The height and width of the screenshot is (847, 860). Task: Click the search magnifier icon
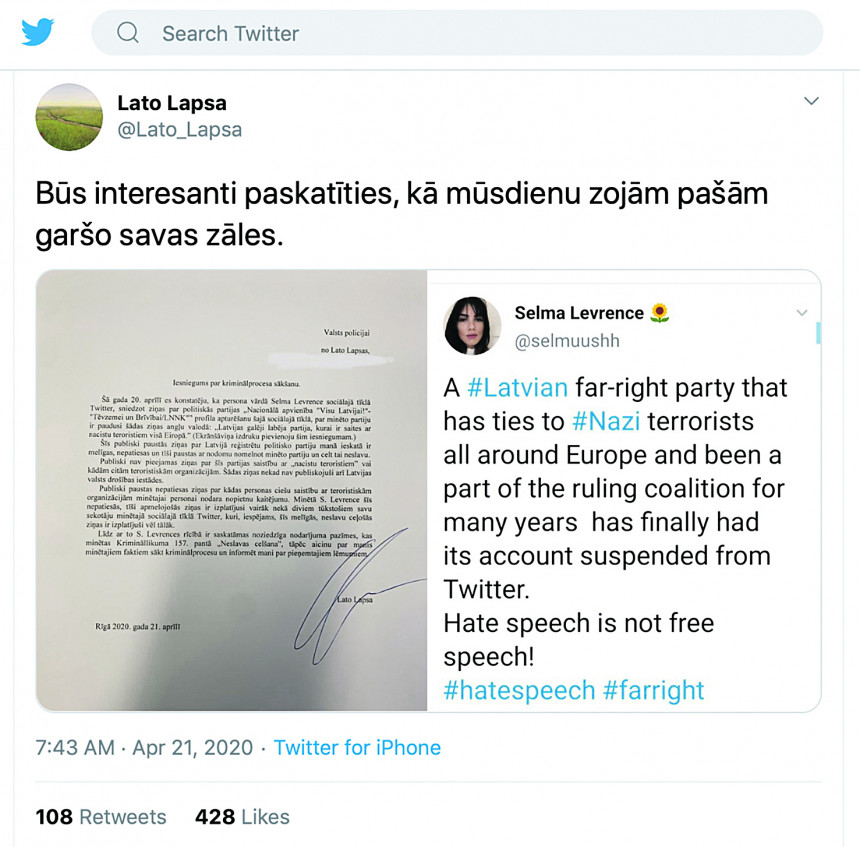(128, 33)
